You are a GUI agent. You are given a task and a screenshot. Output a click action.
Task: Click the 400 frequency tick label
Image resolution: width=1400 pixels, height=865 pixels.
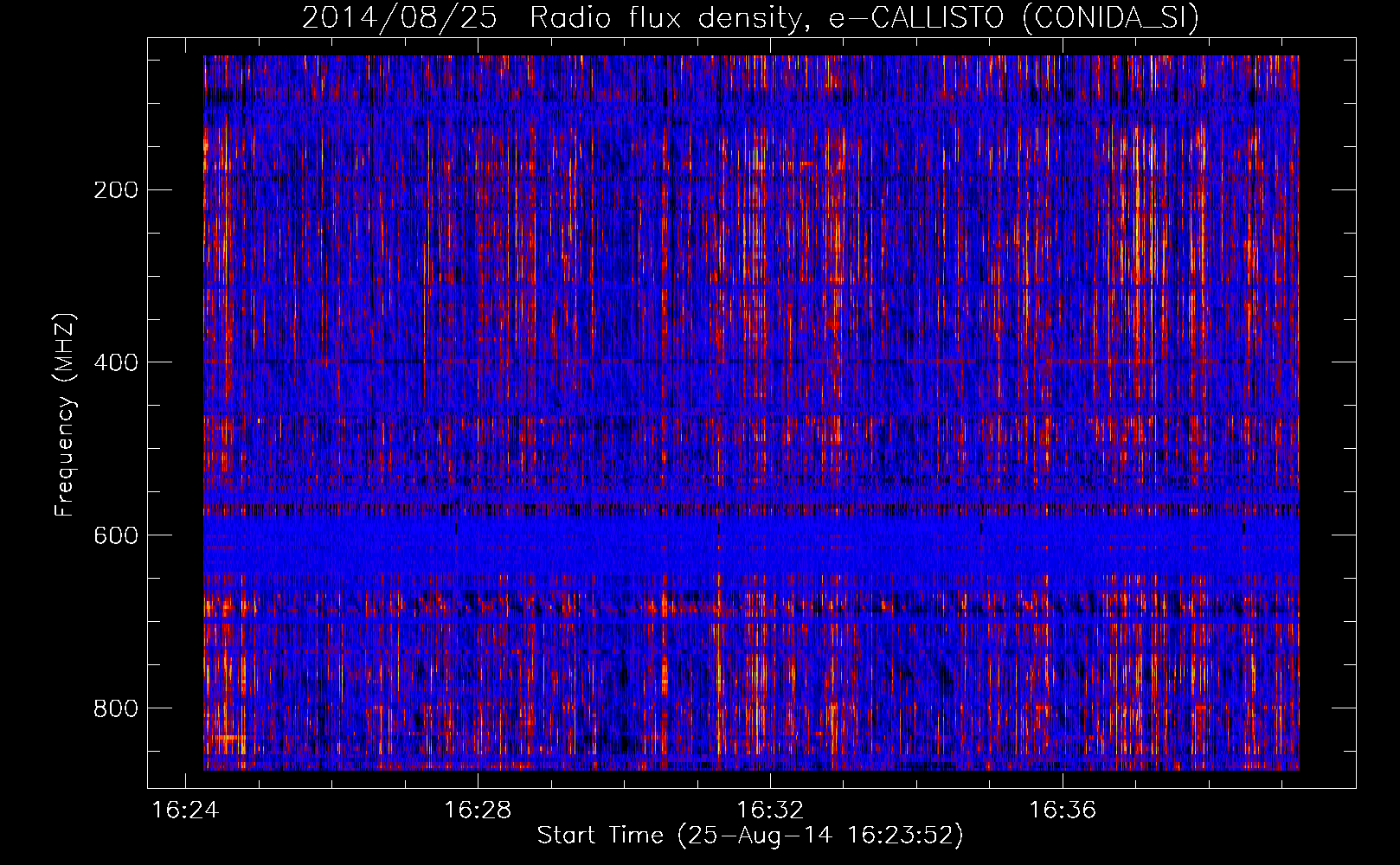tap(116, 362)
